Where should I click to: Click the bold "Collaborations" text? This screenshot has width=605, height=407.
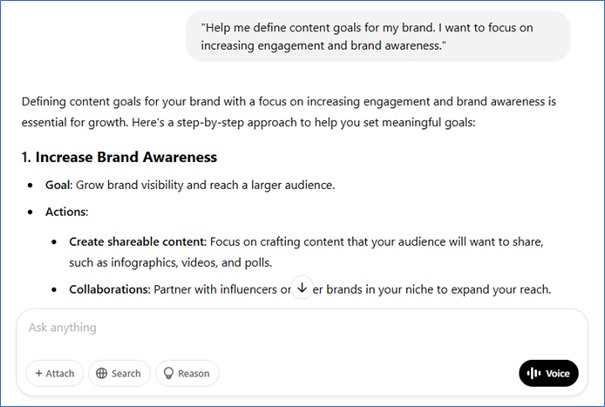[x=108, y=289]
